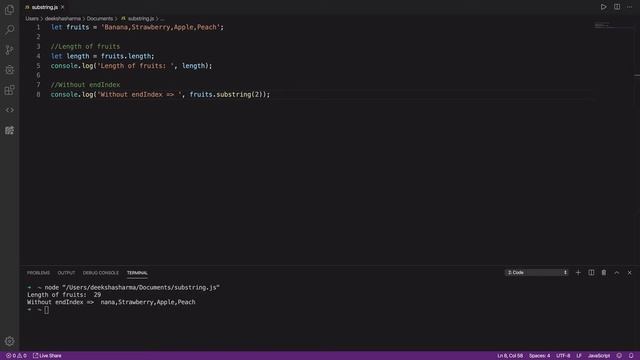Click line number 1 in the gutter
This screenshot has width=640, height=360.
38,27
